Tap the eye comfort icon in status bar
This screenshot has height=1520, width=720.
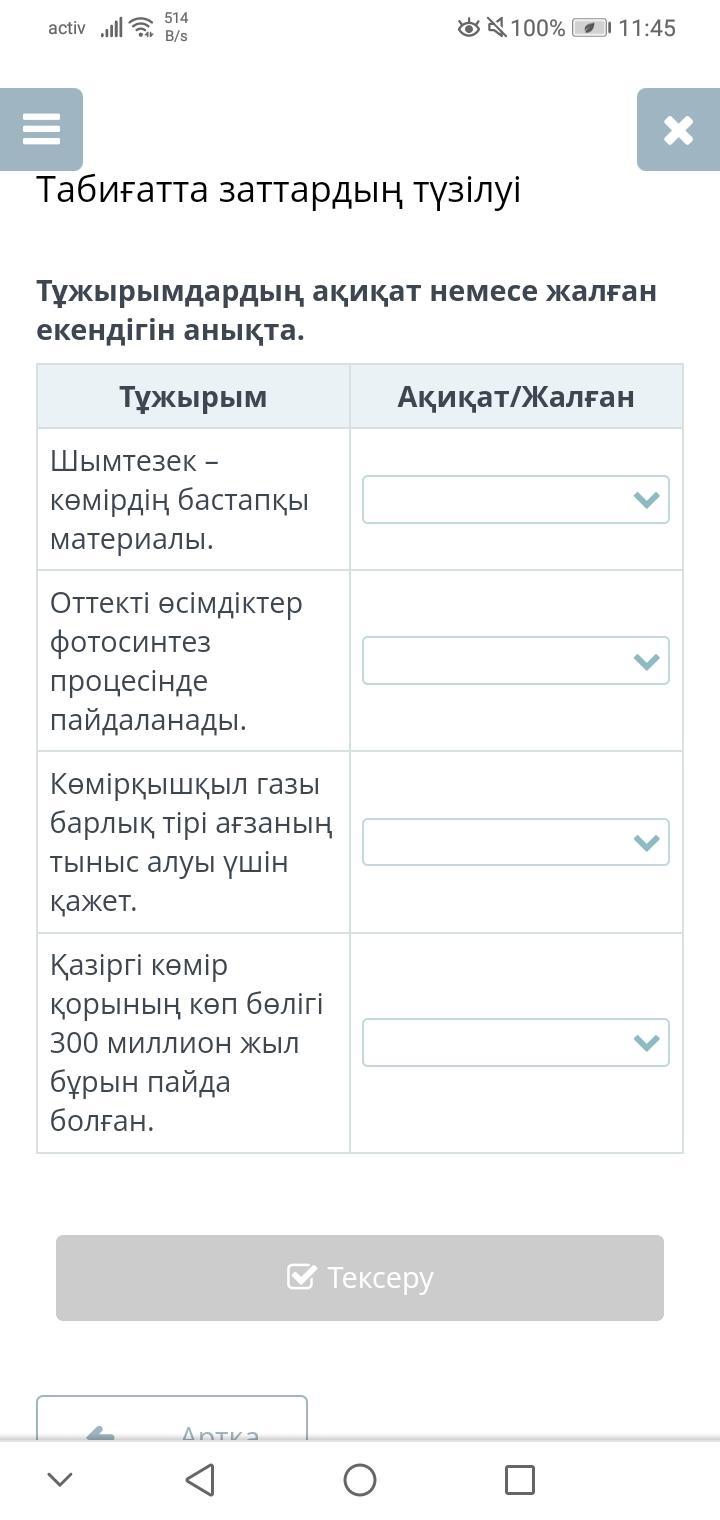(468, 28)
